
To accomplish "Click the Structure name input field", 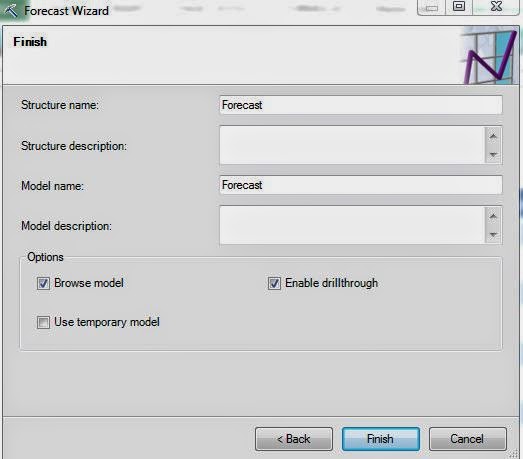I will (x=361, y=105).
